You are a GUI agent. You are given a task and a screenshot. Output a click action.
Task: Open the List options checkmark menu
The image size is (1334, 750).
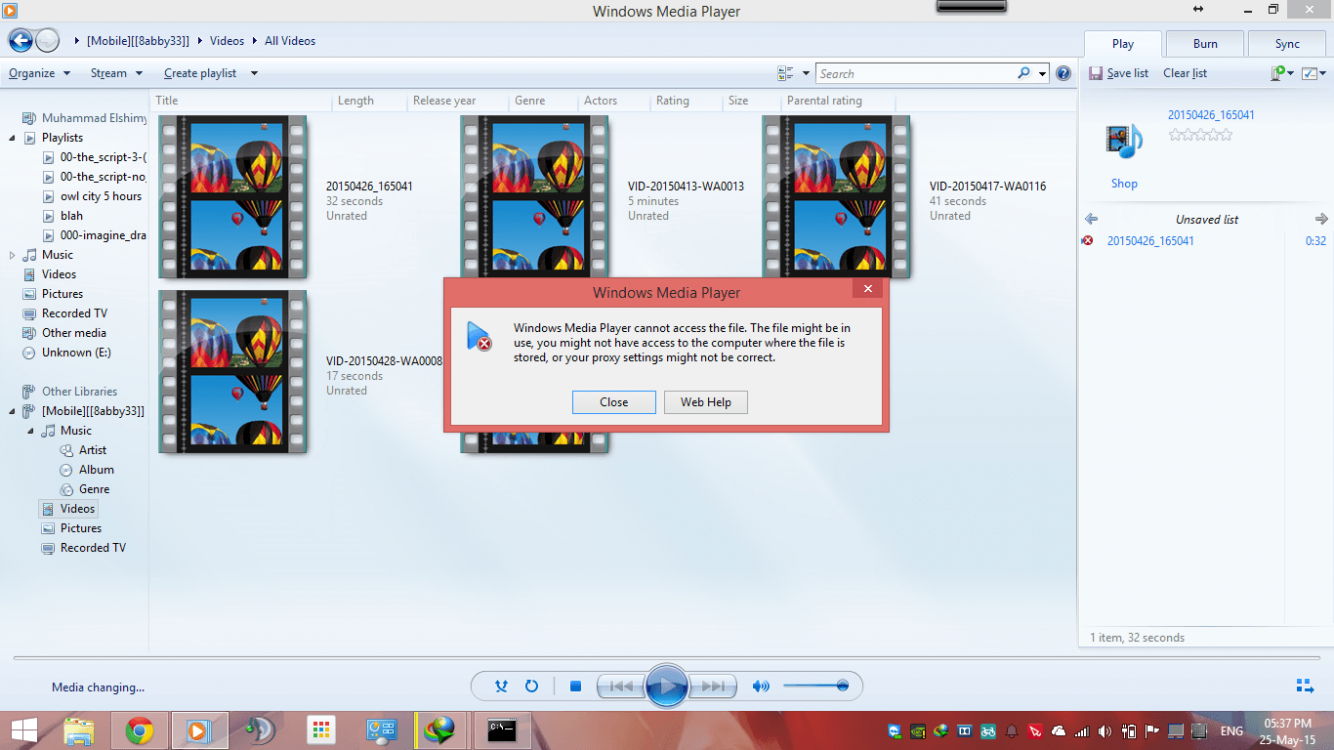(1314, 73)
